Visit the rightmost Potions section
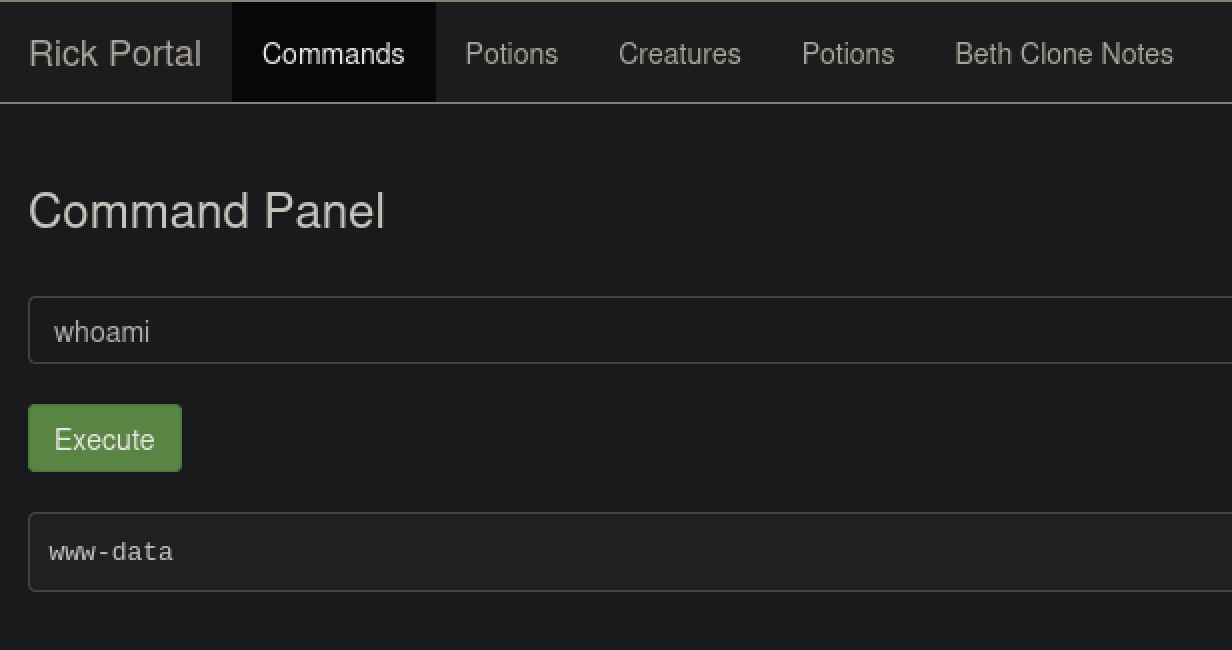 847,54
